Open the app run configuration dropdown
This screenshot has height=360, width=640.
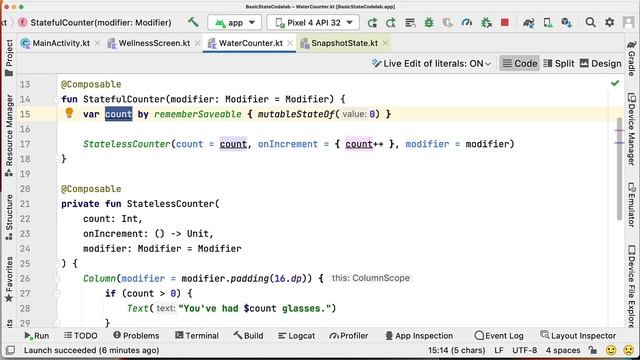(235, 22)
